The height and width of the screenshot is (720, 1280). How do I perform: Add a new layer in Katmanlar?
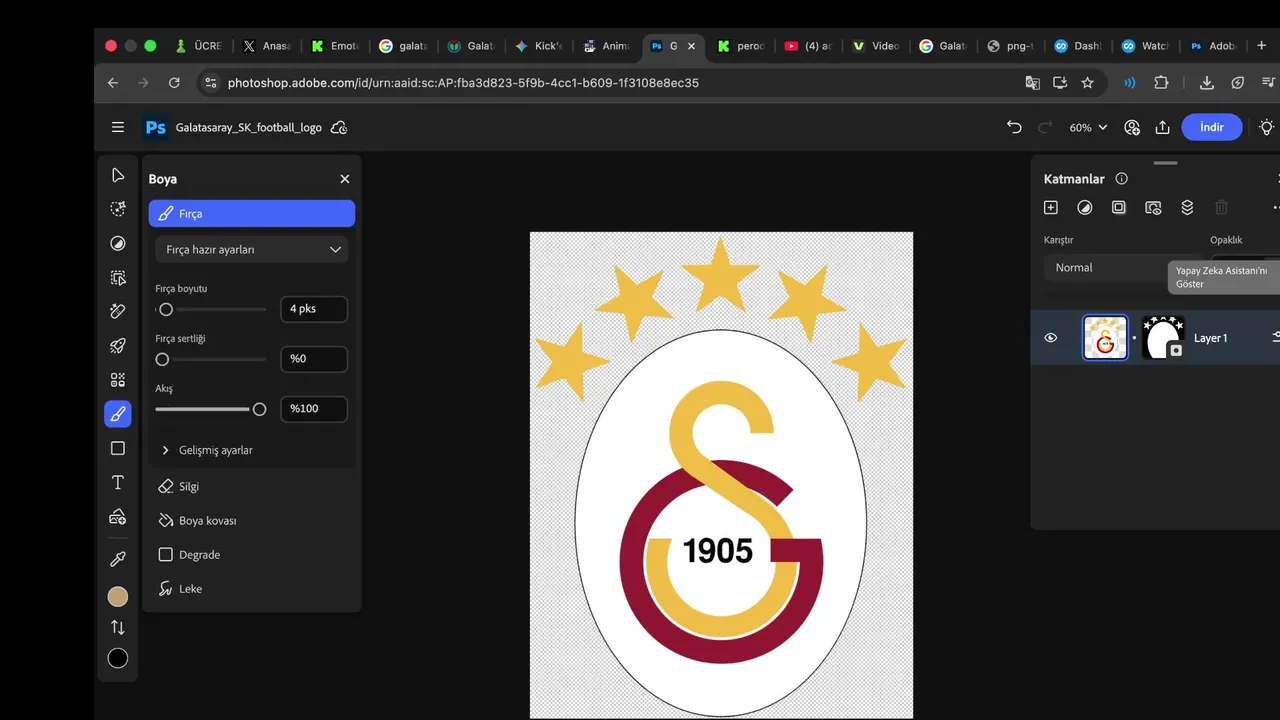click(1050, 207)
